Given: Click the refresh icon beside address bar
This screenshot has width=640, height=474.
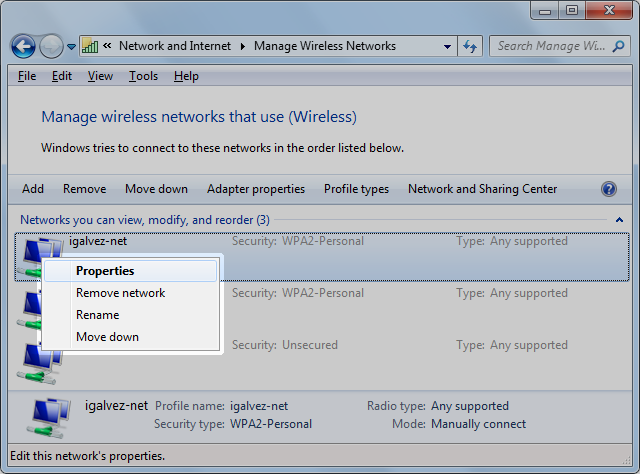Looking at the screenshot, I should [471, 46].
